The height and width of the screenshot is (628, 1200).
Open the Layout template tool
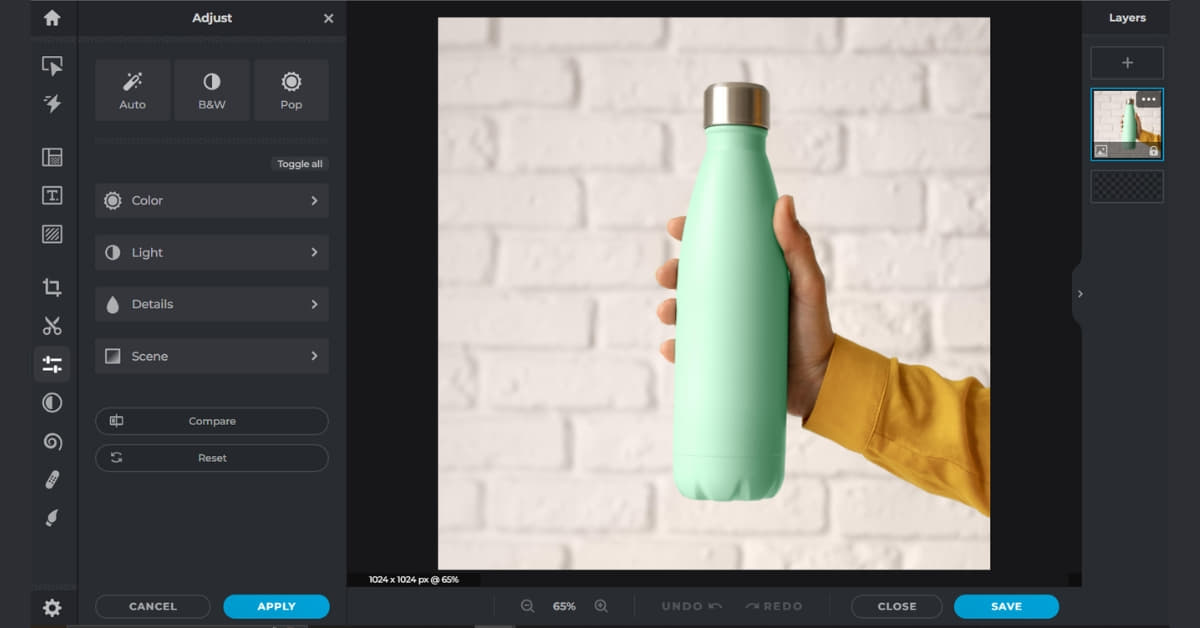click(x=52, y=157)
